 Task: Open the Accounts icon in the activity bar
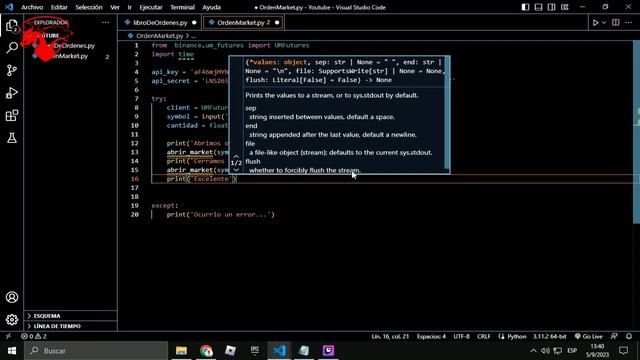pyautogui.click(x=12, y=297)
